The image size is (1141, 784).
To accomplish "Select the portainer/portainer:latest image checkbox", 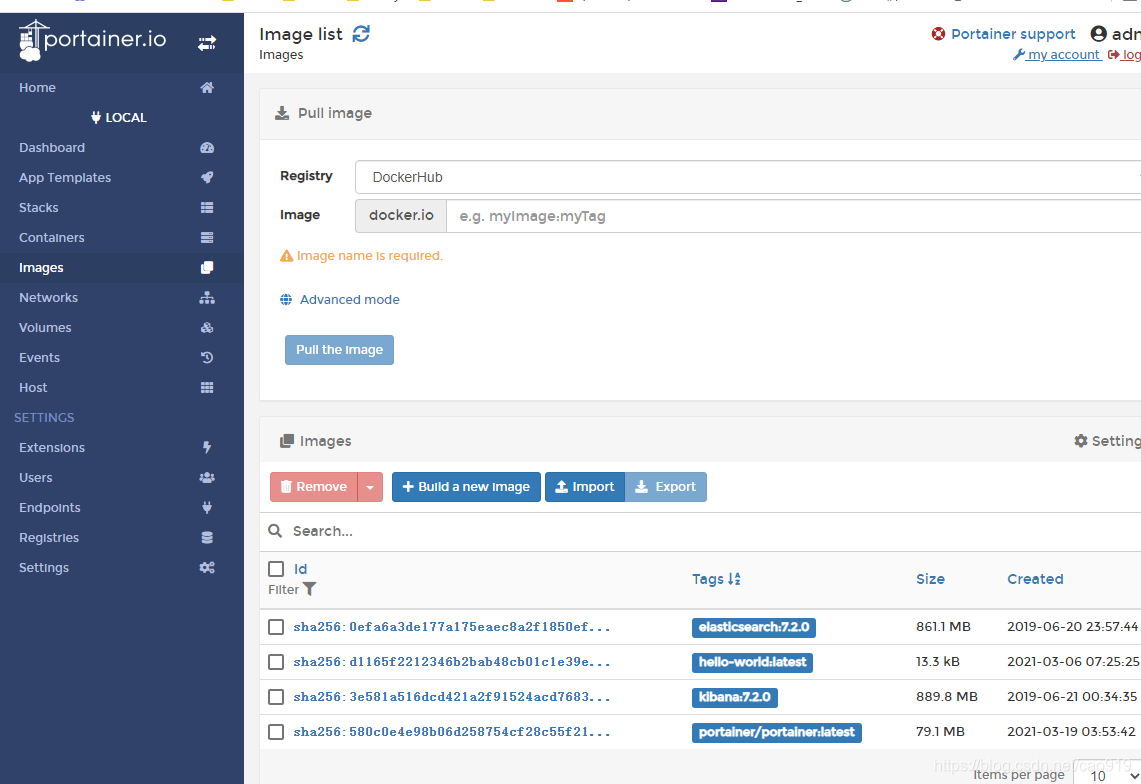I will point(276,732).
